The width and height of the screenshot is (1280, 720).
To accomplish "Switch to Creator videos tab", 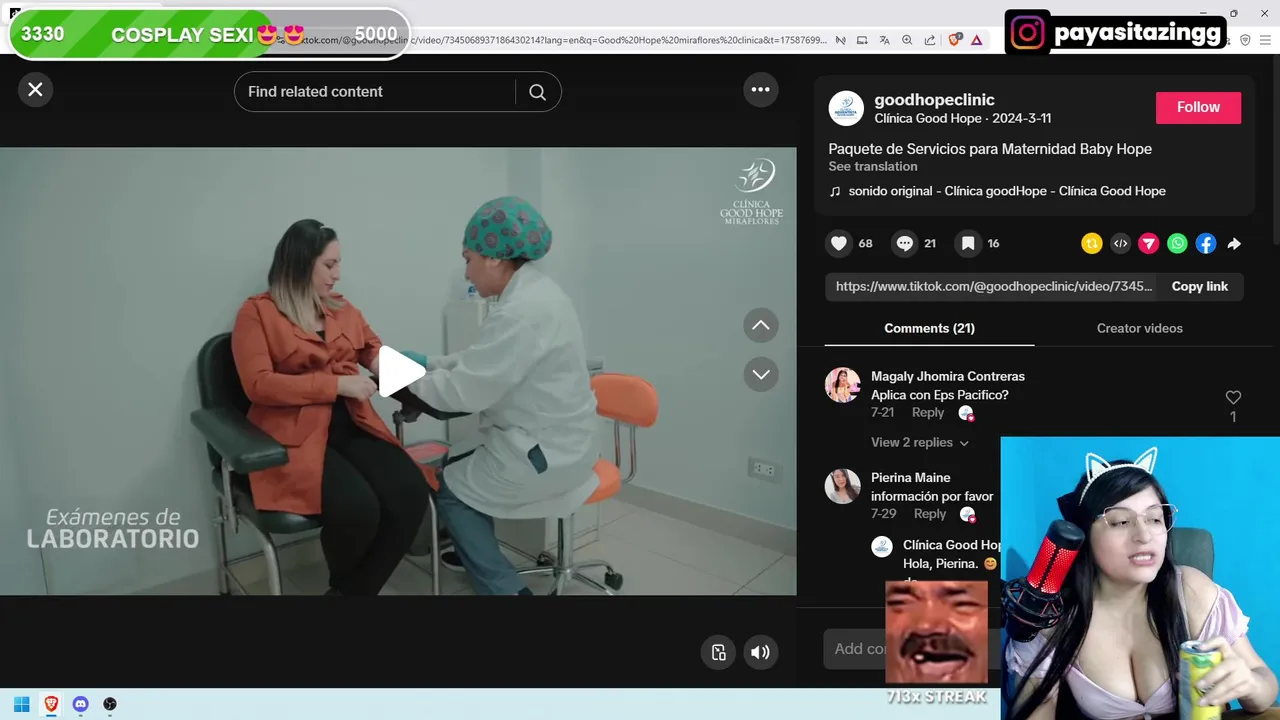I will [1139, 328].
